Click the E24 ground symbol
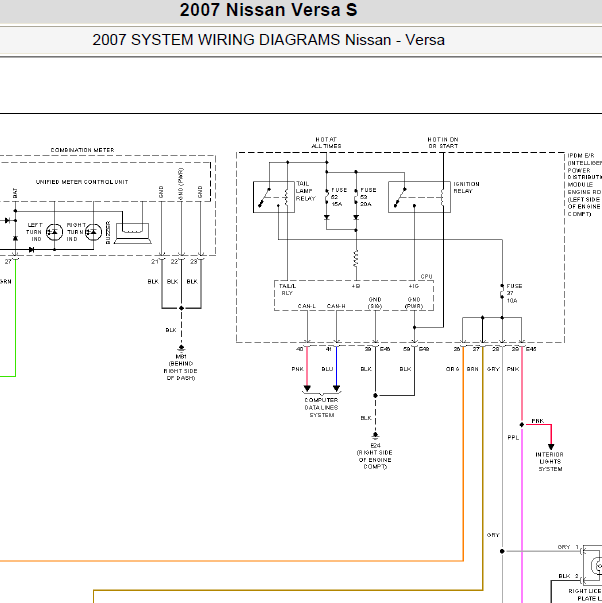 [x=375, y=436]
